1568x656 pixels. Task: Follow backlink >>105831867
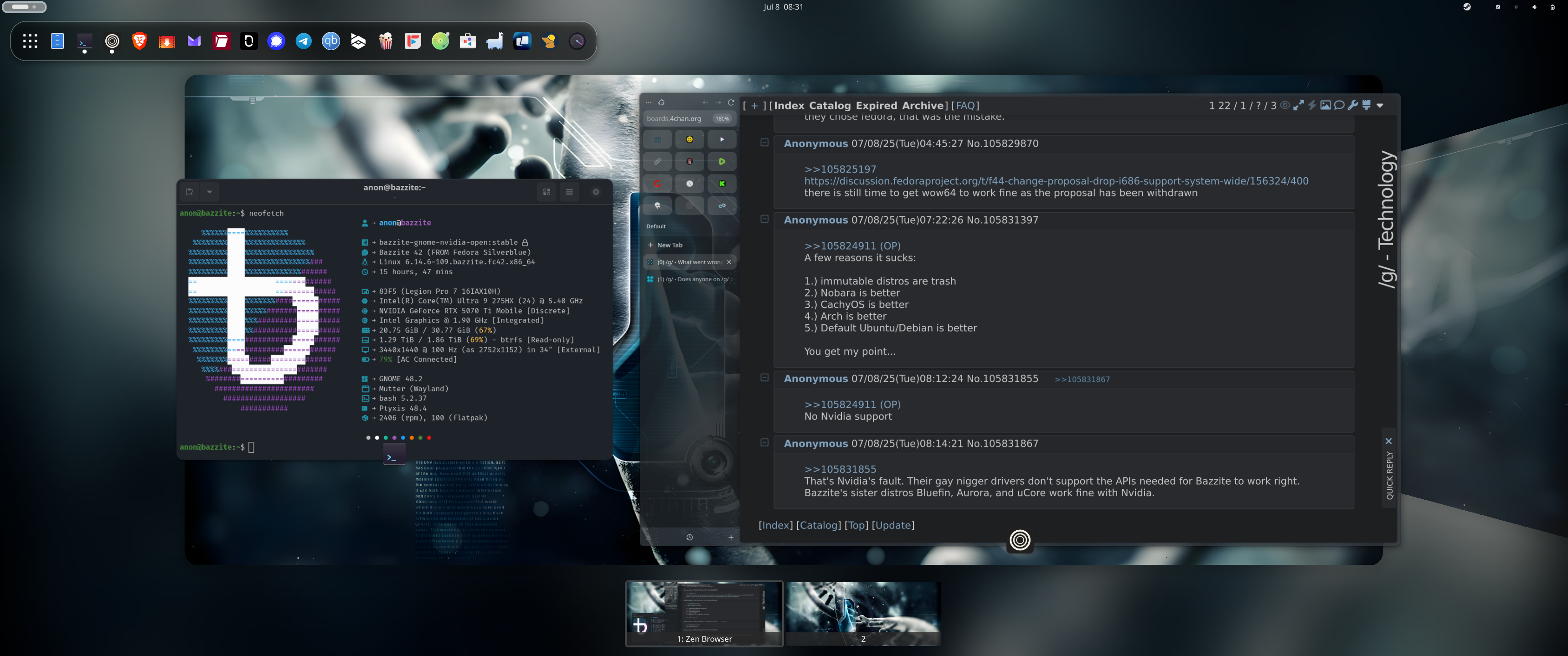pyautogui.click(x=1082, y=379)
